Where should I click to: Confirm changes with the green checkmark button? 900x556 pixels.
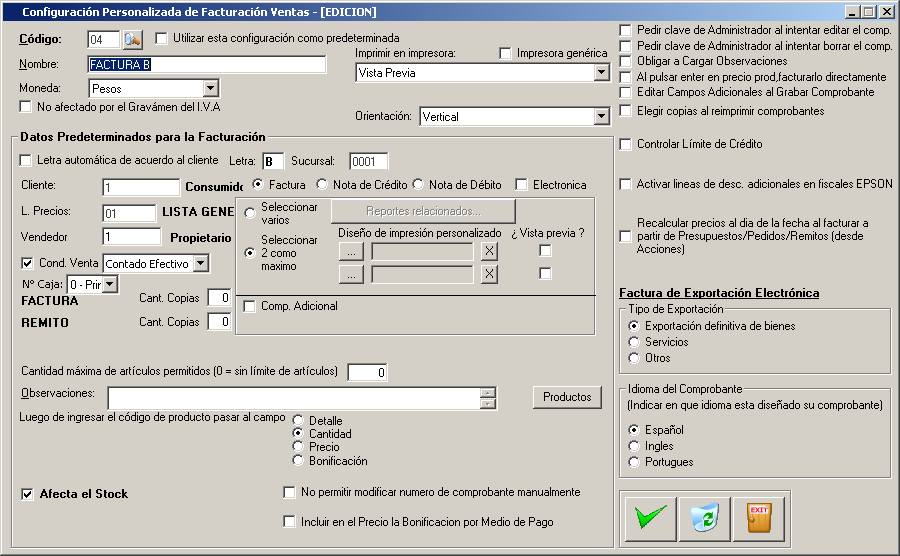tap(650, 519)
